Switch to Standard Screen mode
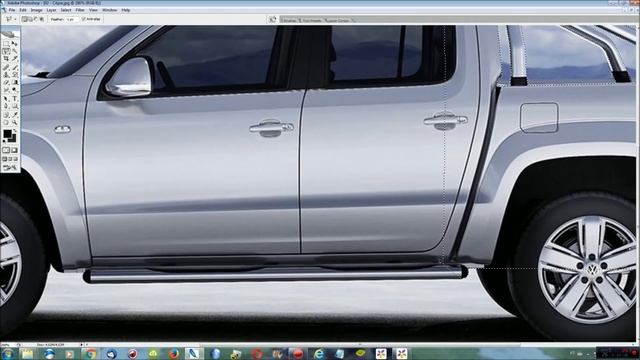 pos(5,159)
